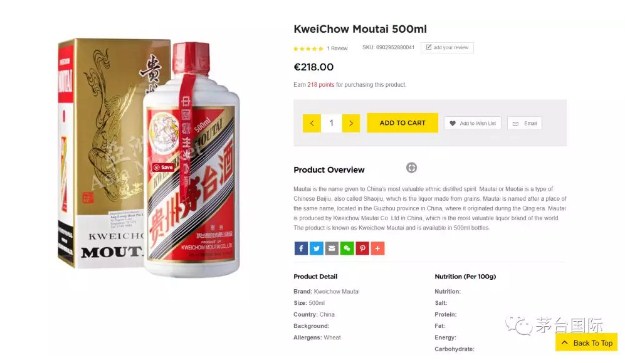Share product on WeChat
642x363 pixels.
[347, 248]
